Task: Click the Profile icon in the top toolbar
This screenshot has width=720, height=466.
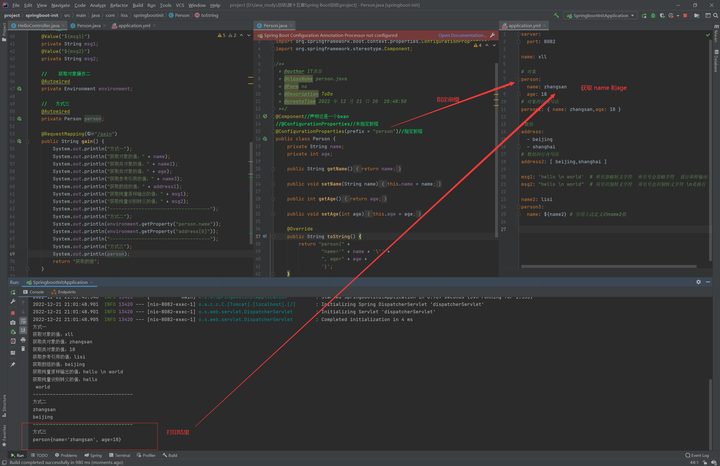Action: 671,16
